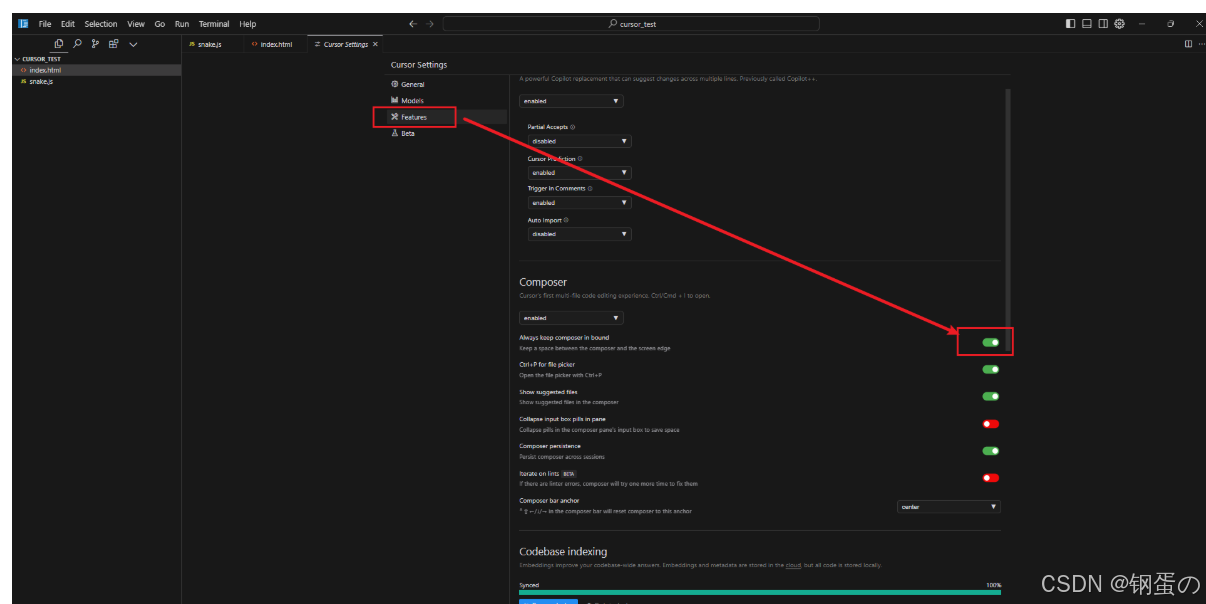Open the Partial Accepts dropdown
Screen dimensions: 1206x604
click(579, 141)
